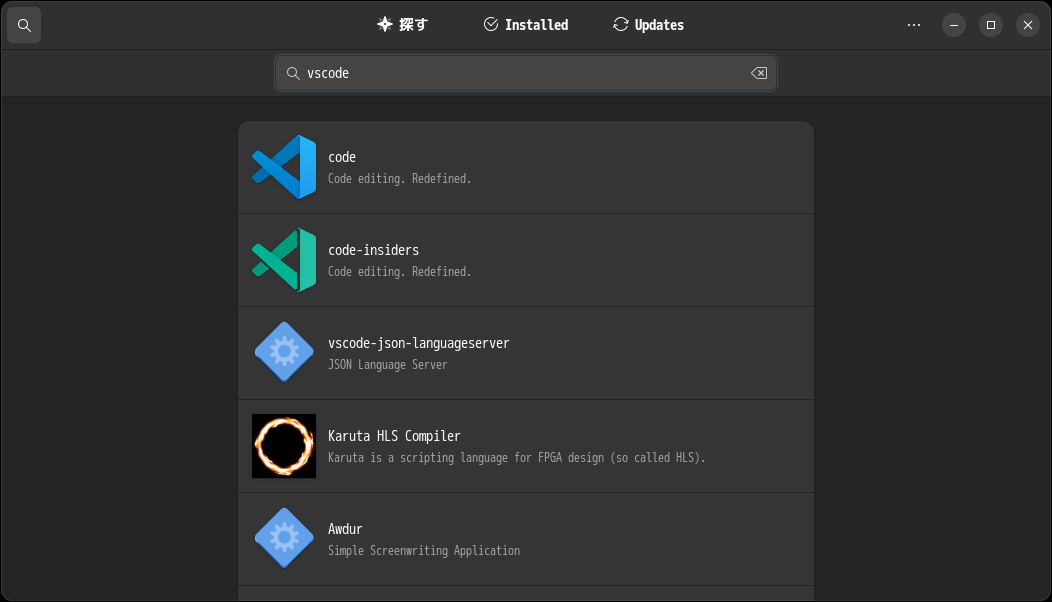Click the refresh icon on Updates tab

(x=621, y=25)
